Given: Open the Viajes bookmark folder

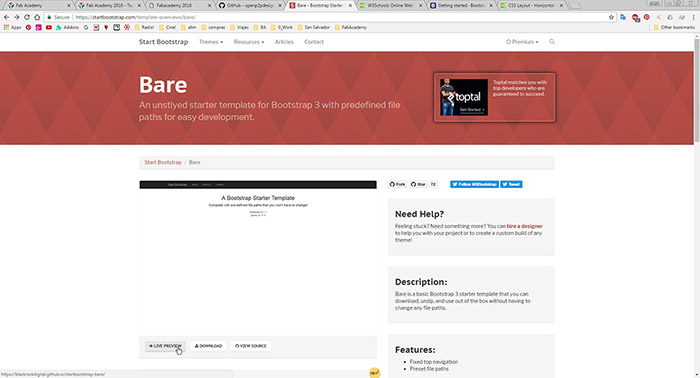Looking at the screenshot, I should point(240,27).
